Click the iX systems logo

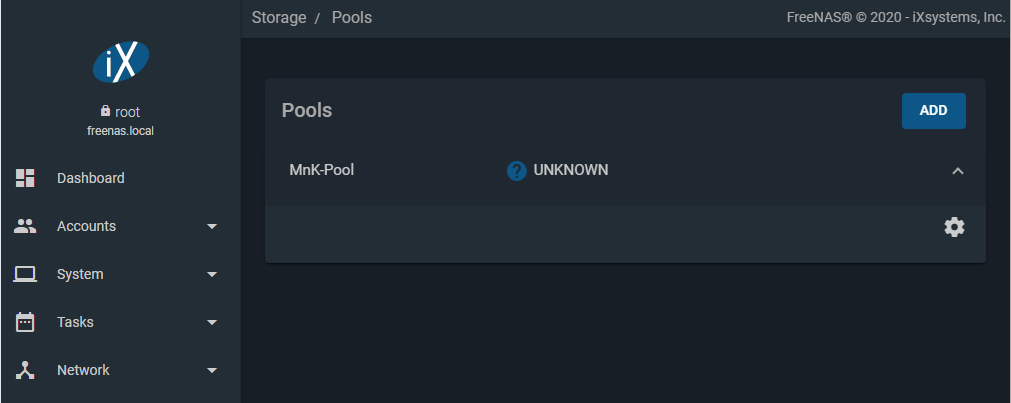point(121,62)
